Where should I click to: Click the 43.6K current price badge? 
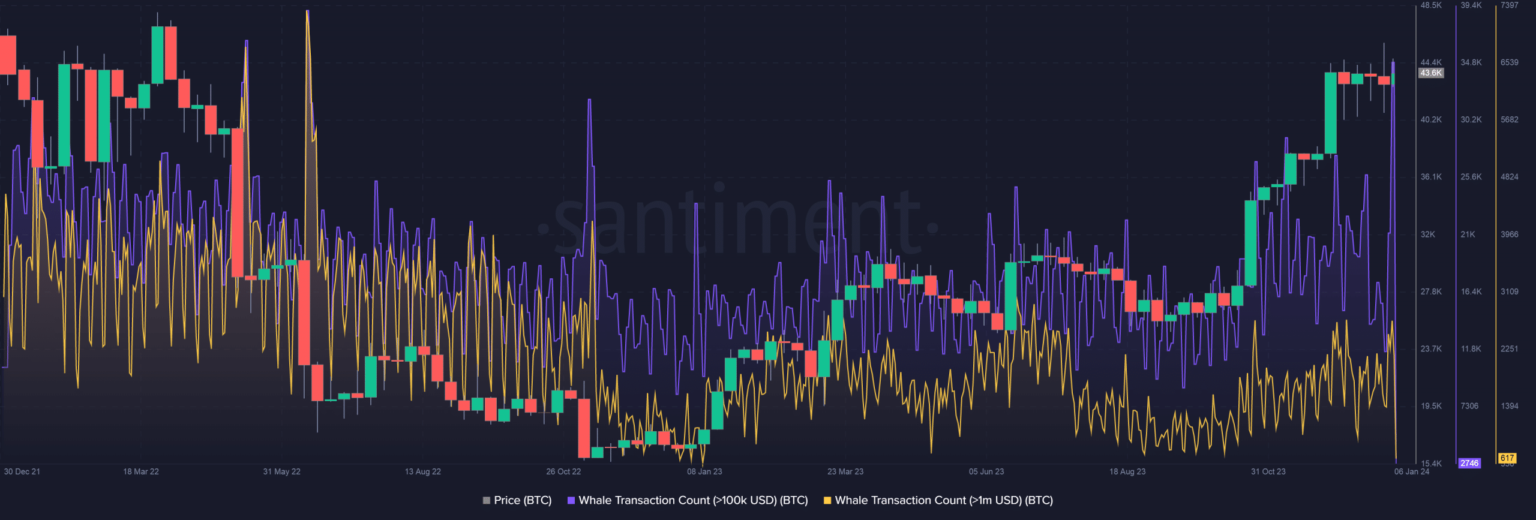[1431, 73]
